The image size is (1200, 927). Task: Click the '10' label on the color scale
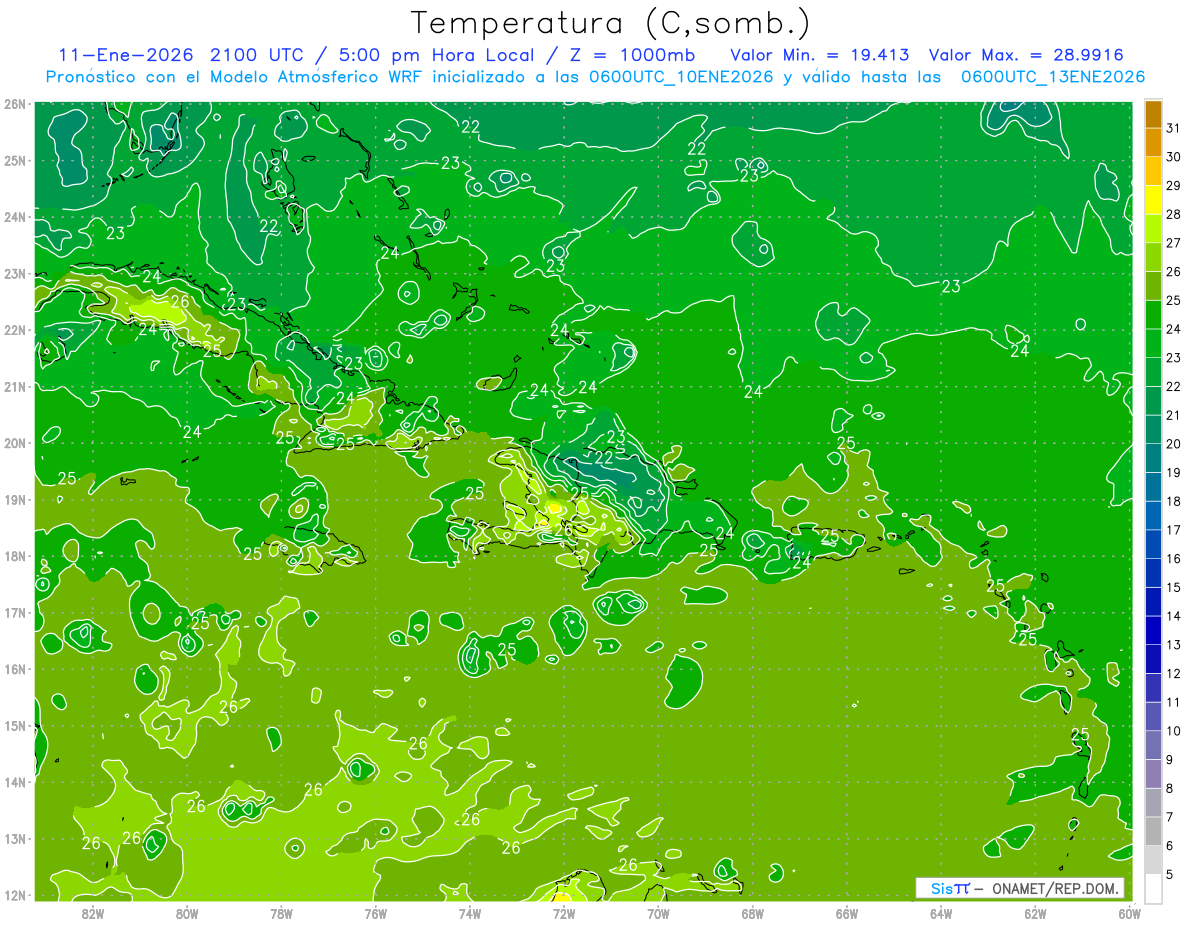click(x=1173, y=731)
